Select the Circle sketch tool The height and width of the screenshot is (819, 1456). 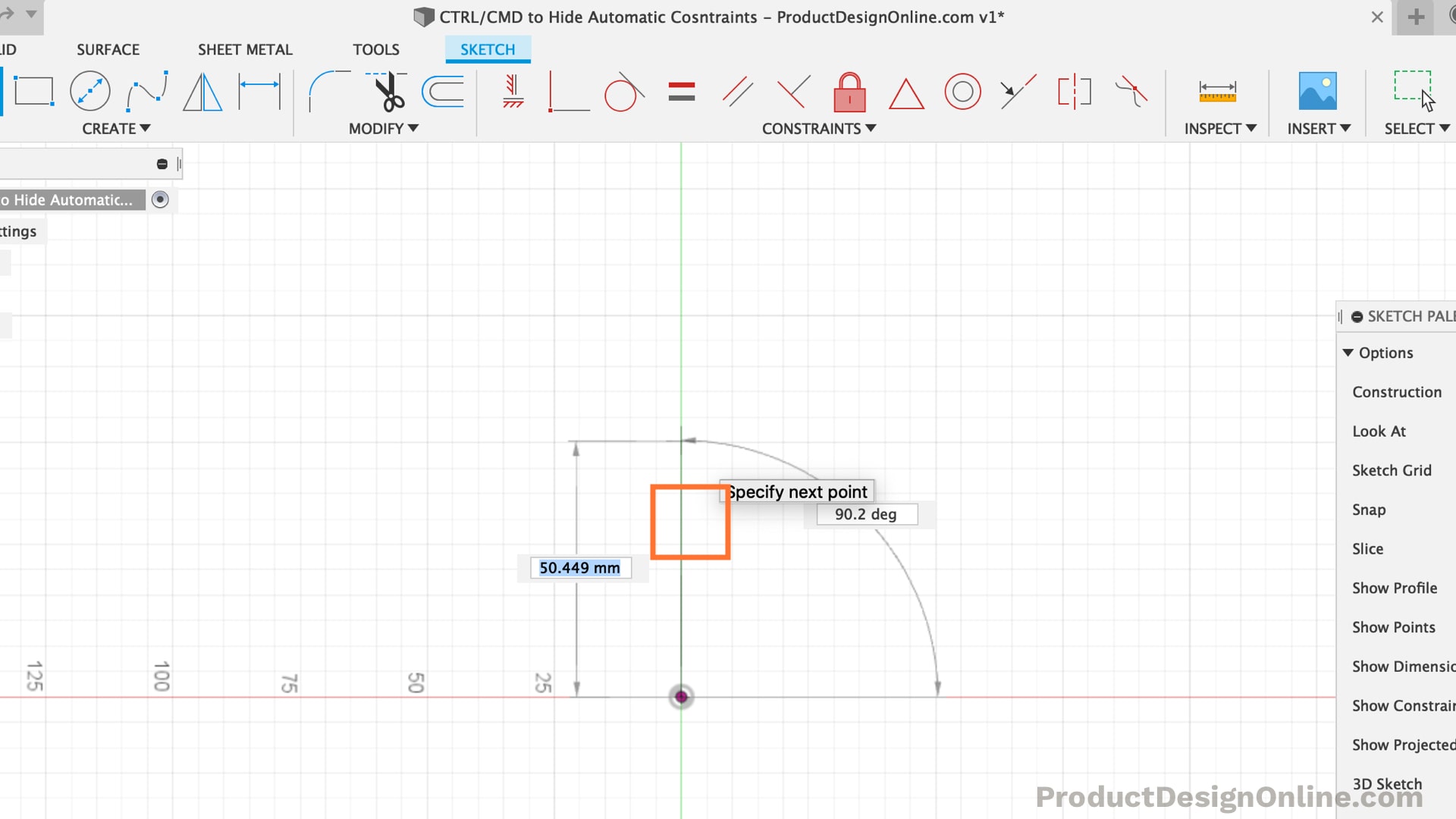click(x=89, y=92)
